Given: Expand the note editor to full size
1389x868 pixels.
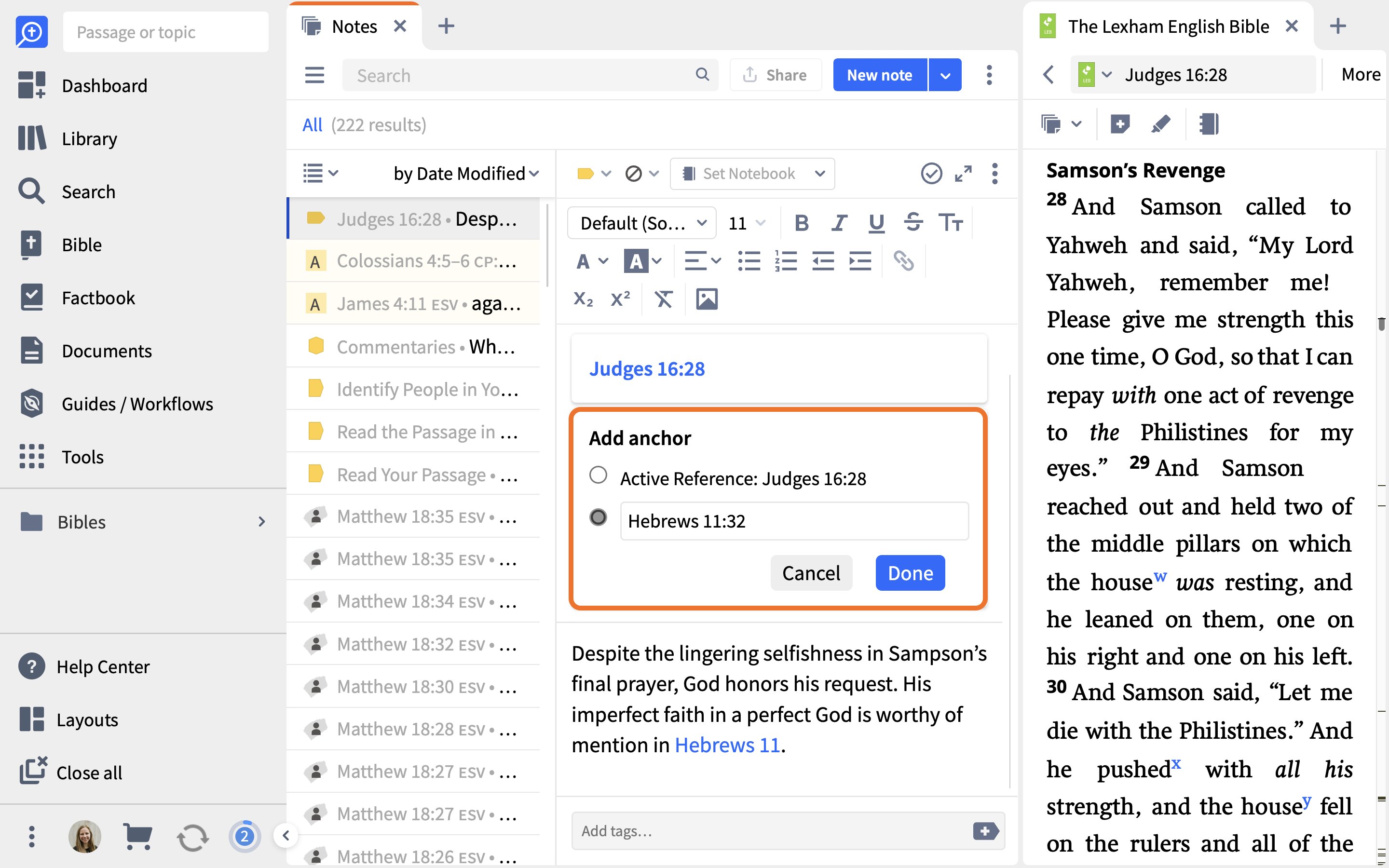Looking at the screenshot, I should (x=963, y=174).
